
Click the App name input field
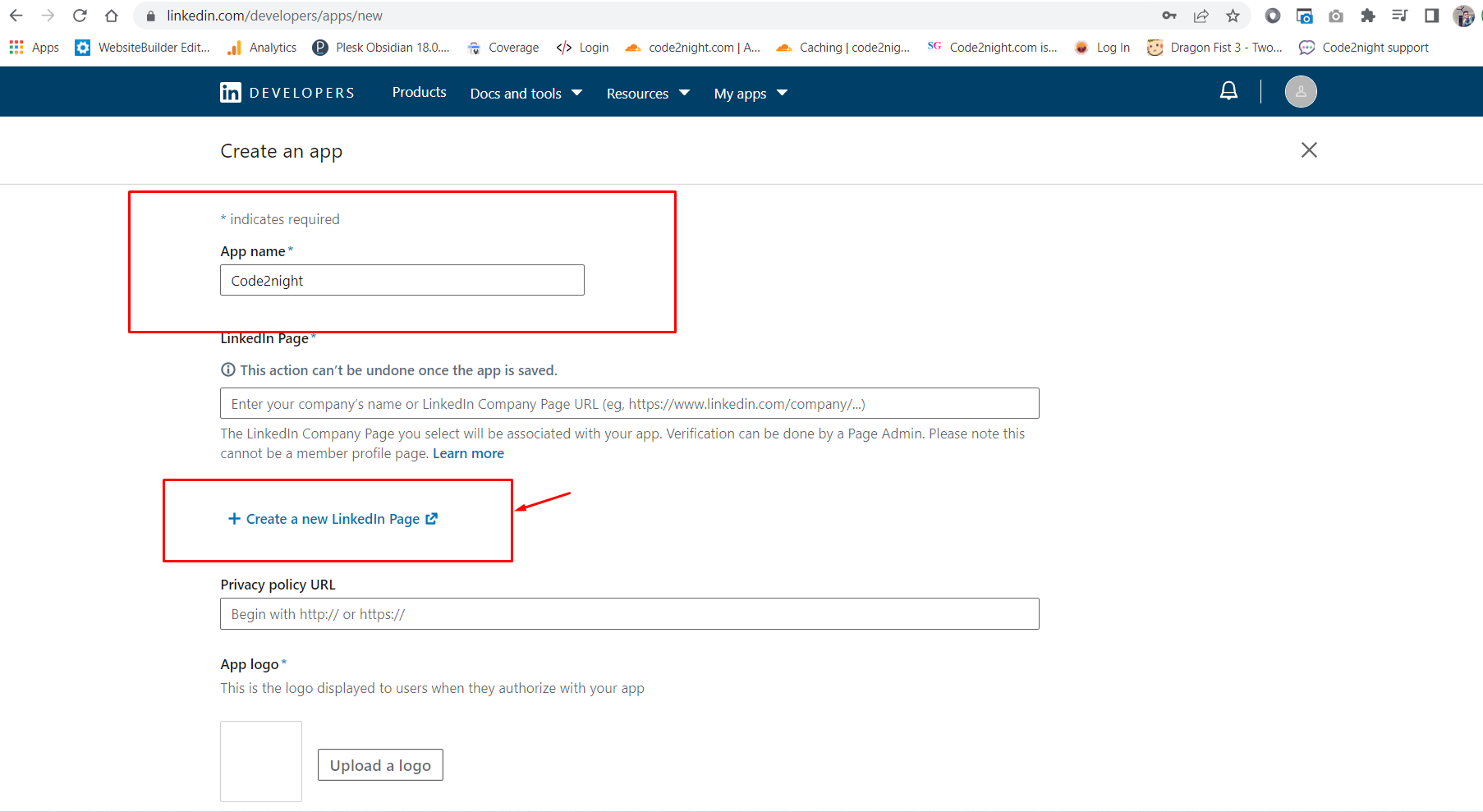click(x=402, y=280)
